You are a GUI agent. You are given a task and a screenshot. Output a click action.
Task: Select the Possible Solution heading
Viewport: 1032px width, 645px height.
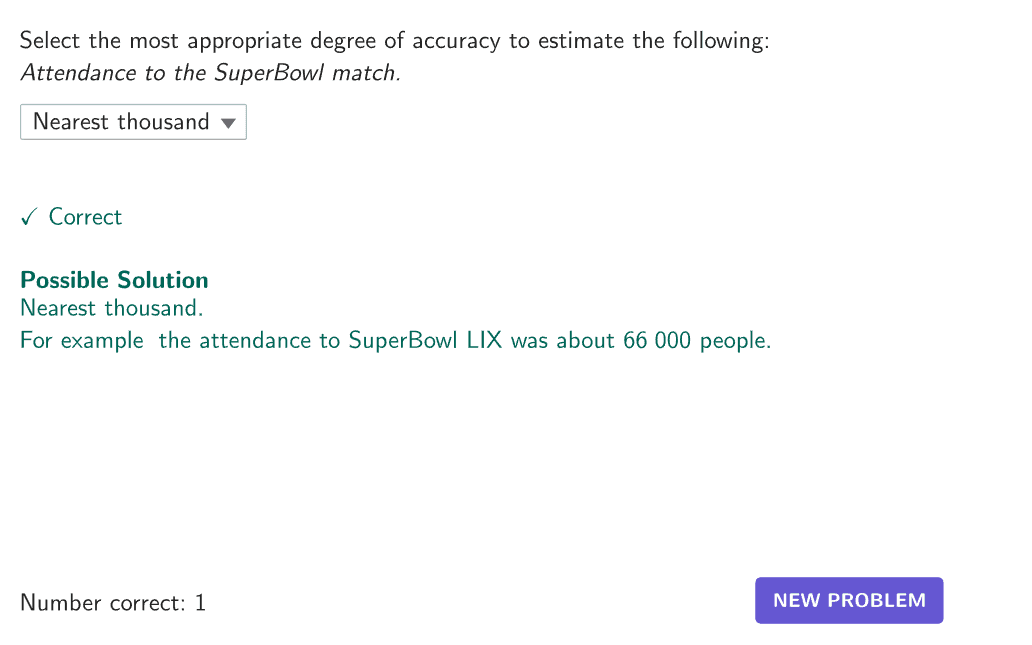tap(114, 280)
